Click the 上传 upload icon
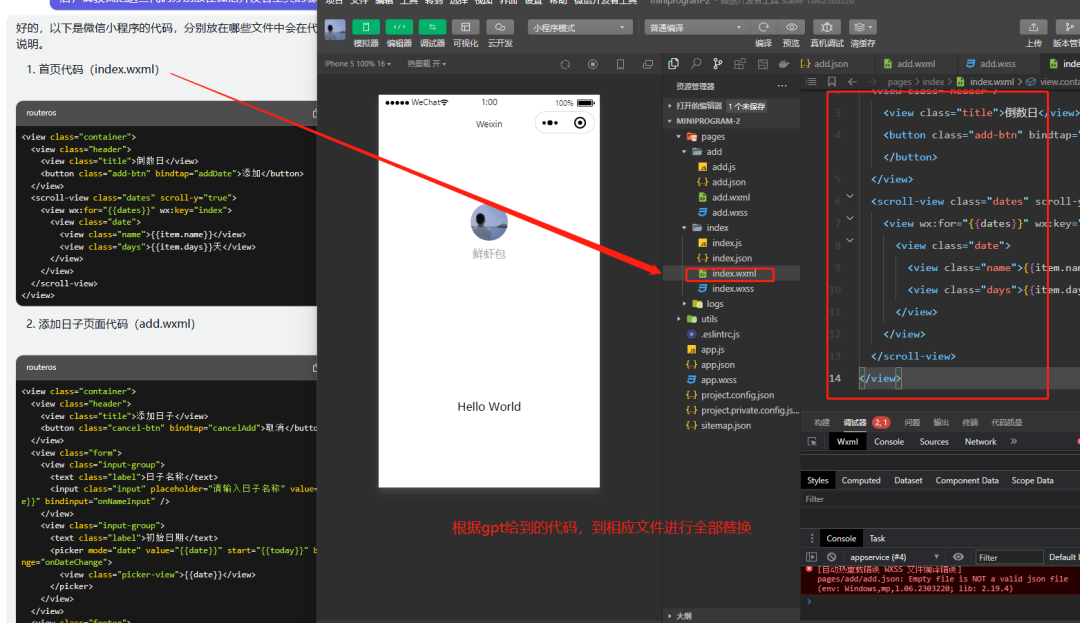This screenshot has width=1080, height=623. pos(1033,27)
